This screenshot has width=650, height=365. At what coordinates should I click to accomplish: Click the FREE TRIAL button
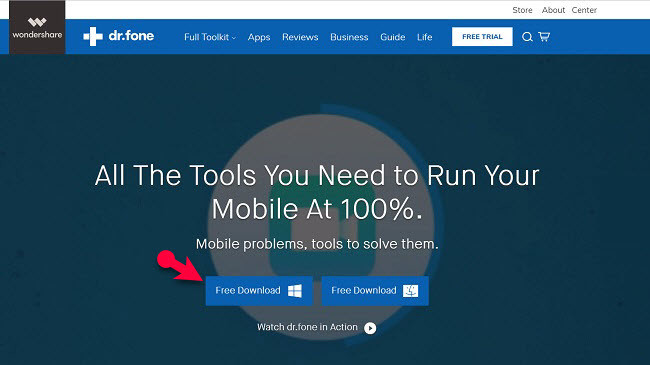[482, 36]
